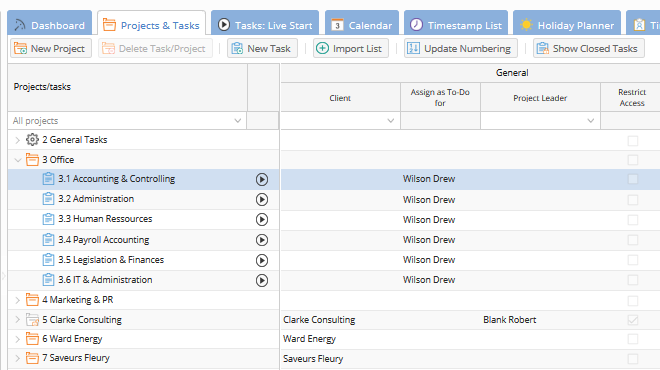
Task: Click the Assign as To-Do for filter field
Action: click(x=440, y=121)
